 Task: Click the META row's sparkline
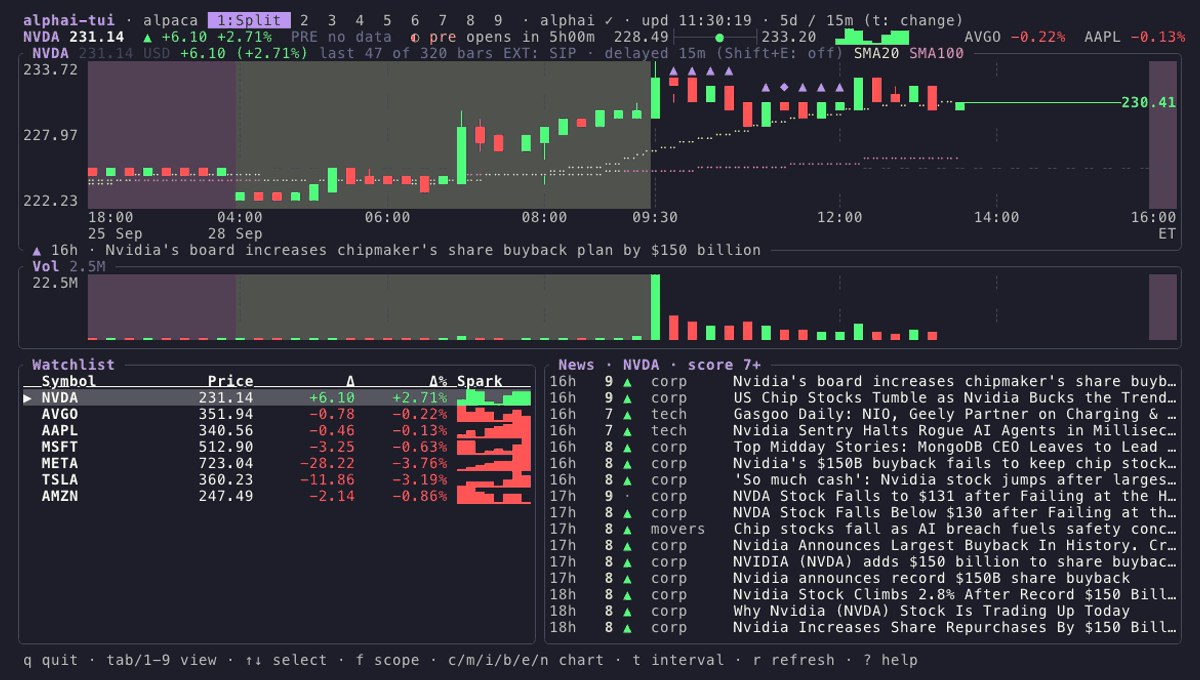494,463
